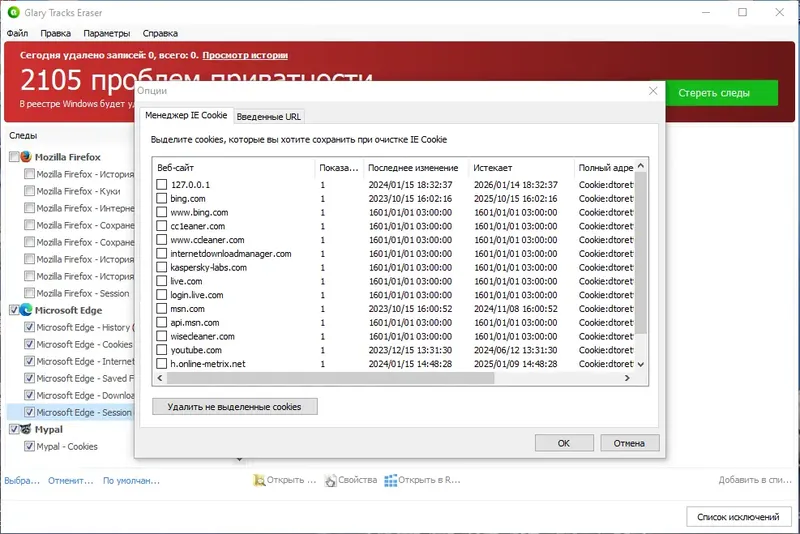Tick the bing.com cookie checkbox
Image resolution: width=800 pixels, height=534 pixels.
pos(162,198)
